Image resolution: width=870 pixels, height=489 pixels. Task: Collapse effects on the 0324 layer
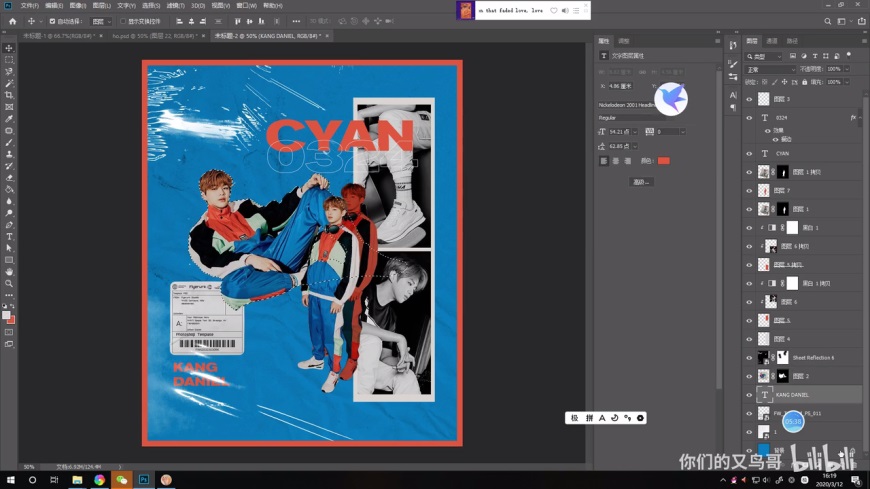tap(860, 118)
